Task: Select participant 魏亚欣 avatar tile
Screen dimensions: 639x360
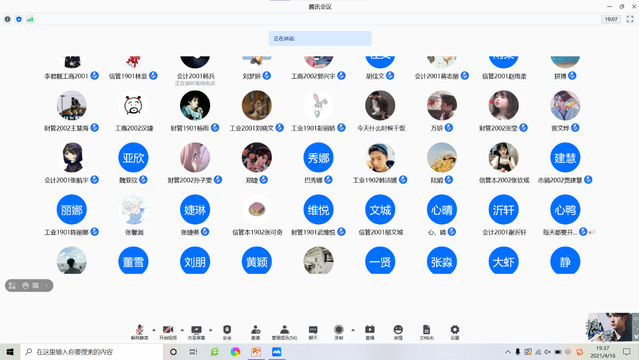Action: [133, 158]
